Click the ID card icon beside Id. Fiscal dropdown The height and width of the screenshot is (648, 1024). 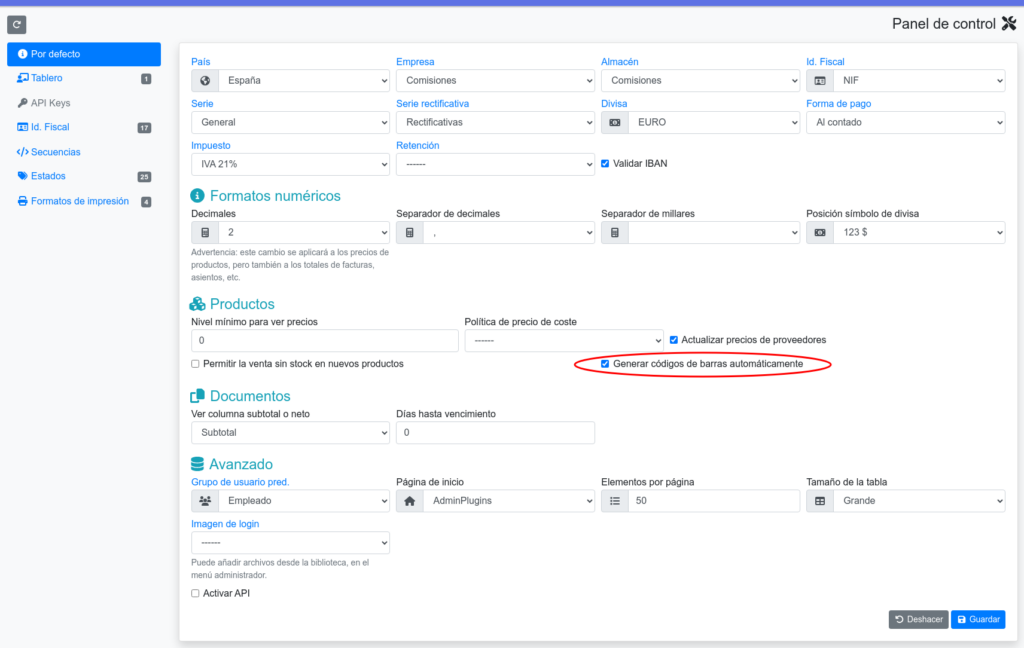(820, 80)
